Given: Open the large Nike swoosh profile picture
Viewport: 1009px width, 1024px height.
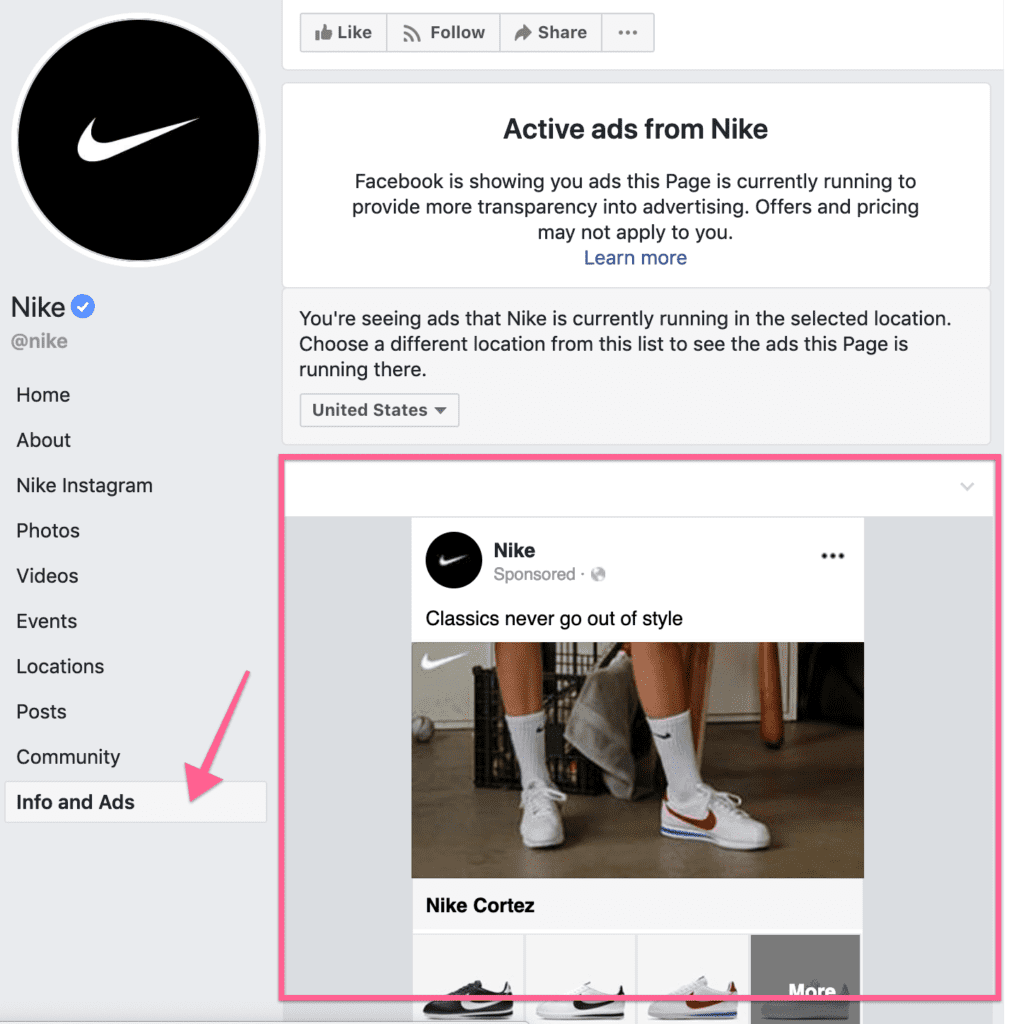Looking at the screenshot, I should click(x=138, y=140).
